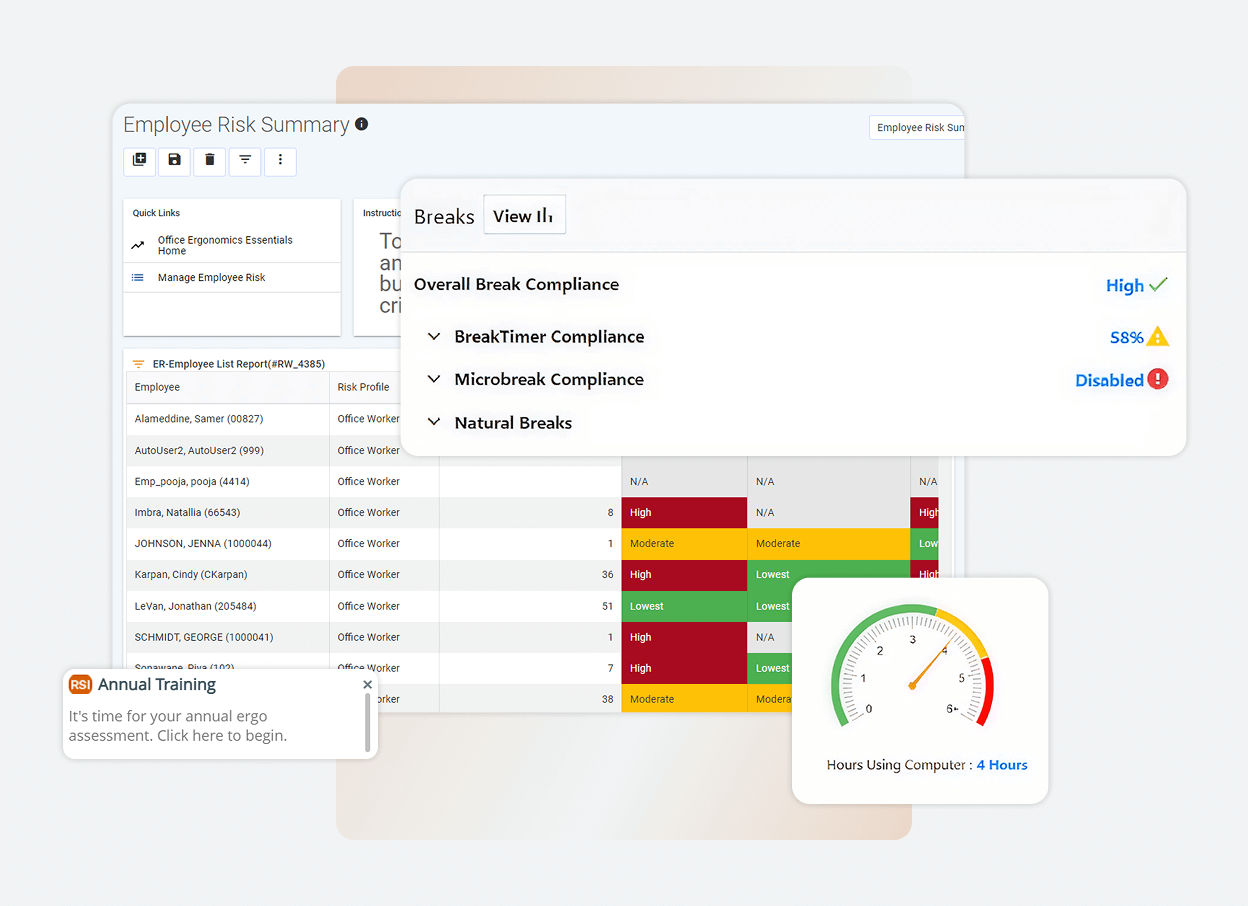Click the red alert icon beside Disabled
The height and width of the screenshot is (906, 1248).
[1158, 379]
